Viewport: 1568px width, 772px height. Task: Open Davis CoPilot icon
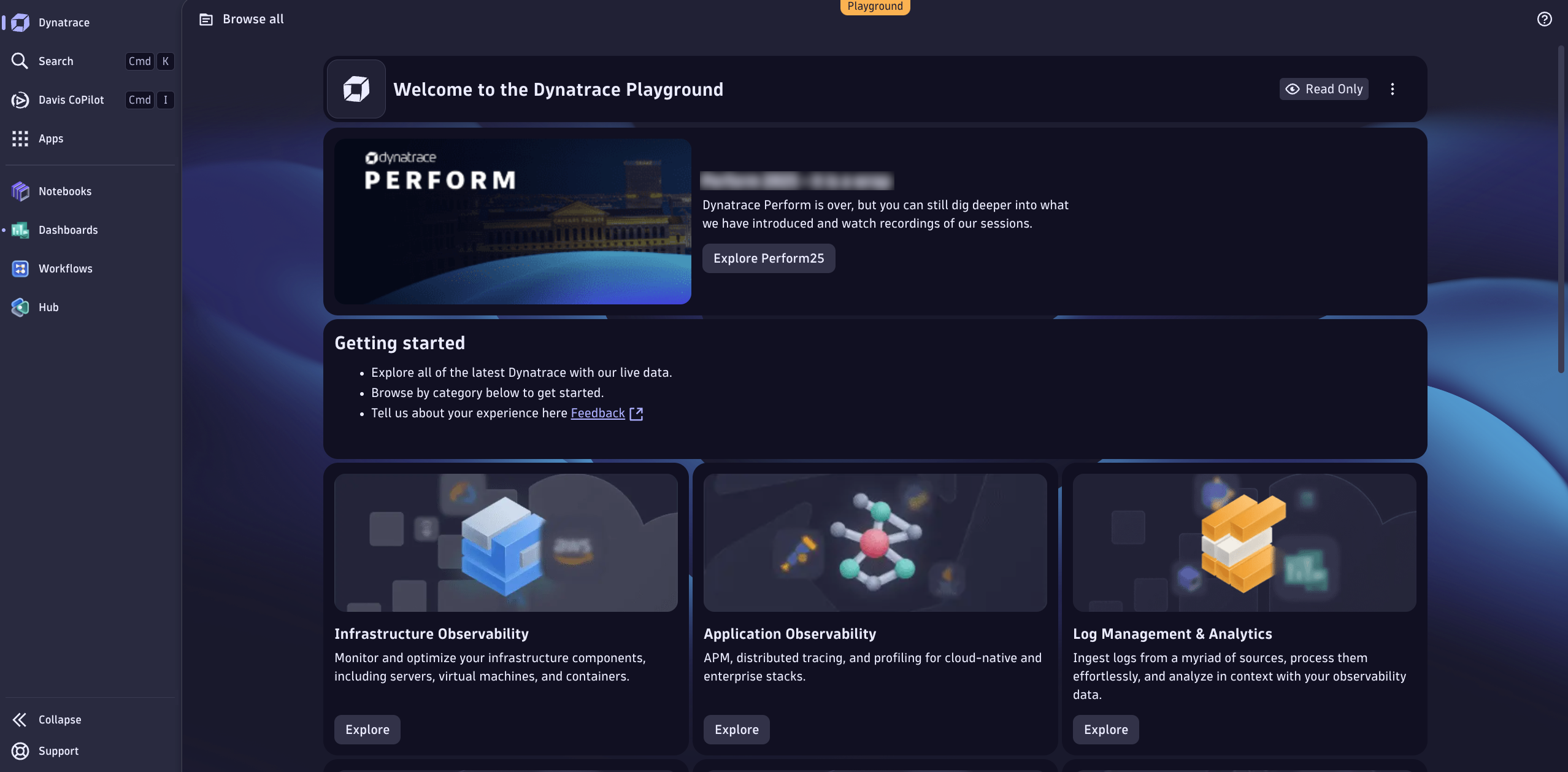click(x=20, y=100)
